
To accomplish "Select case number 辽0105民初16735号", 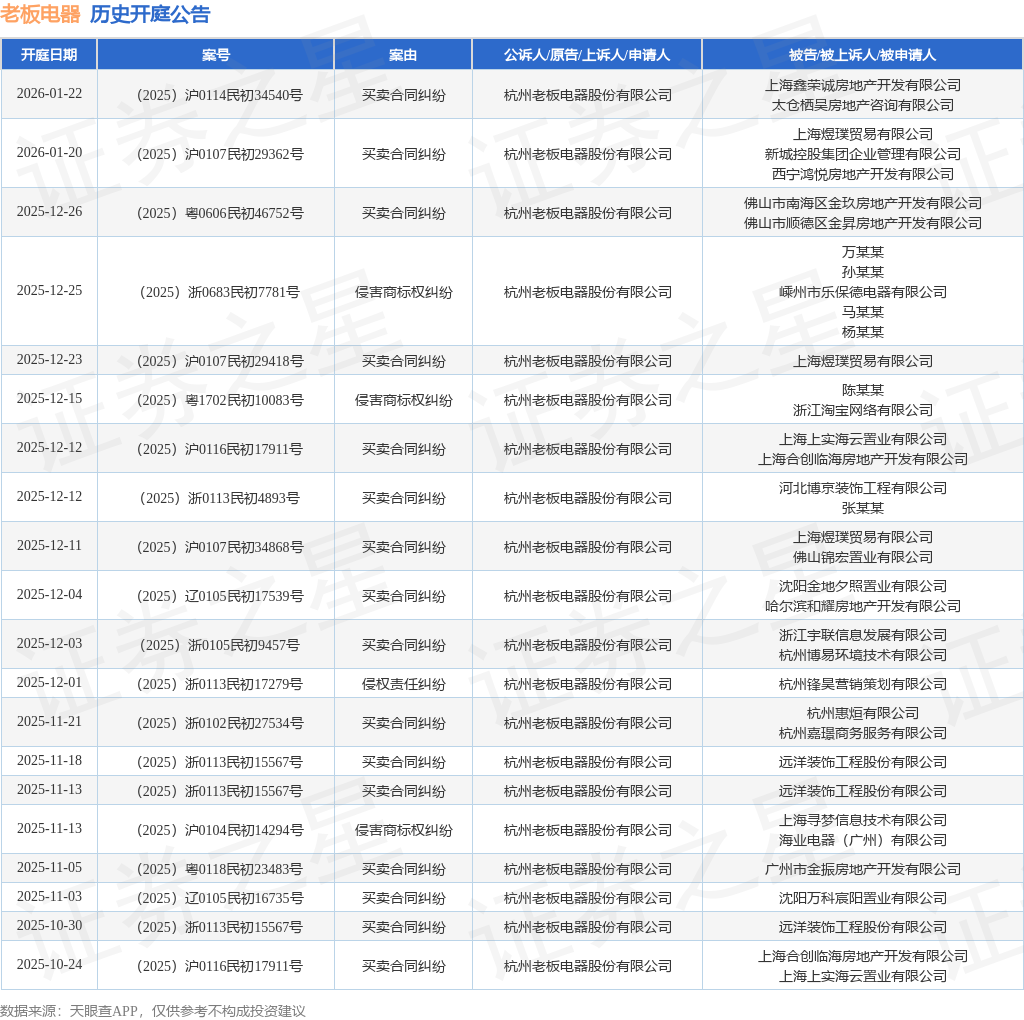I will click(219, 899).
